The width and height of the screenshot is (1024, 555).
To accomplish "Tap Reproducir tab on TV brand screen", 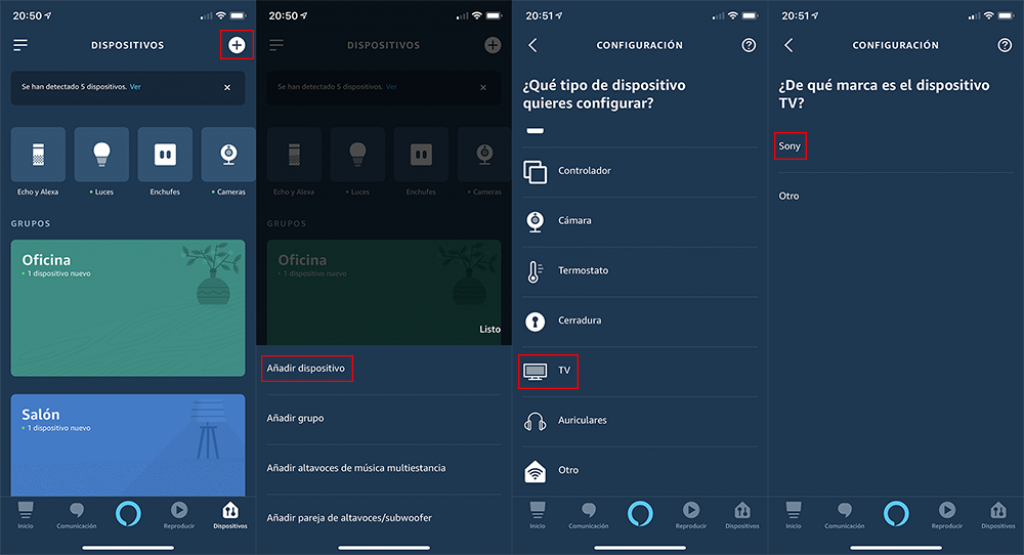I will (947, 515).
